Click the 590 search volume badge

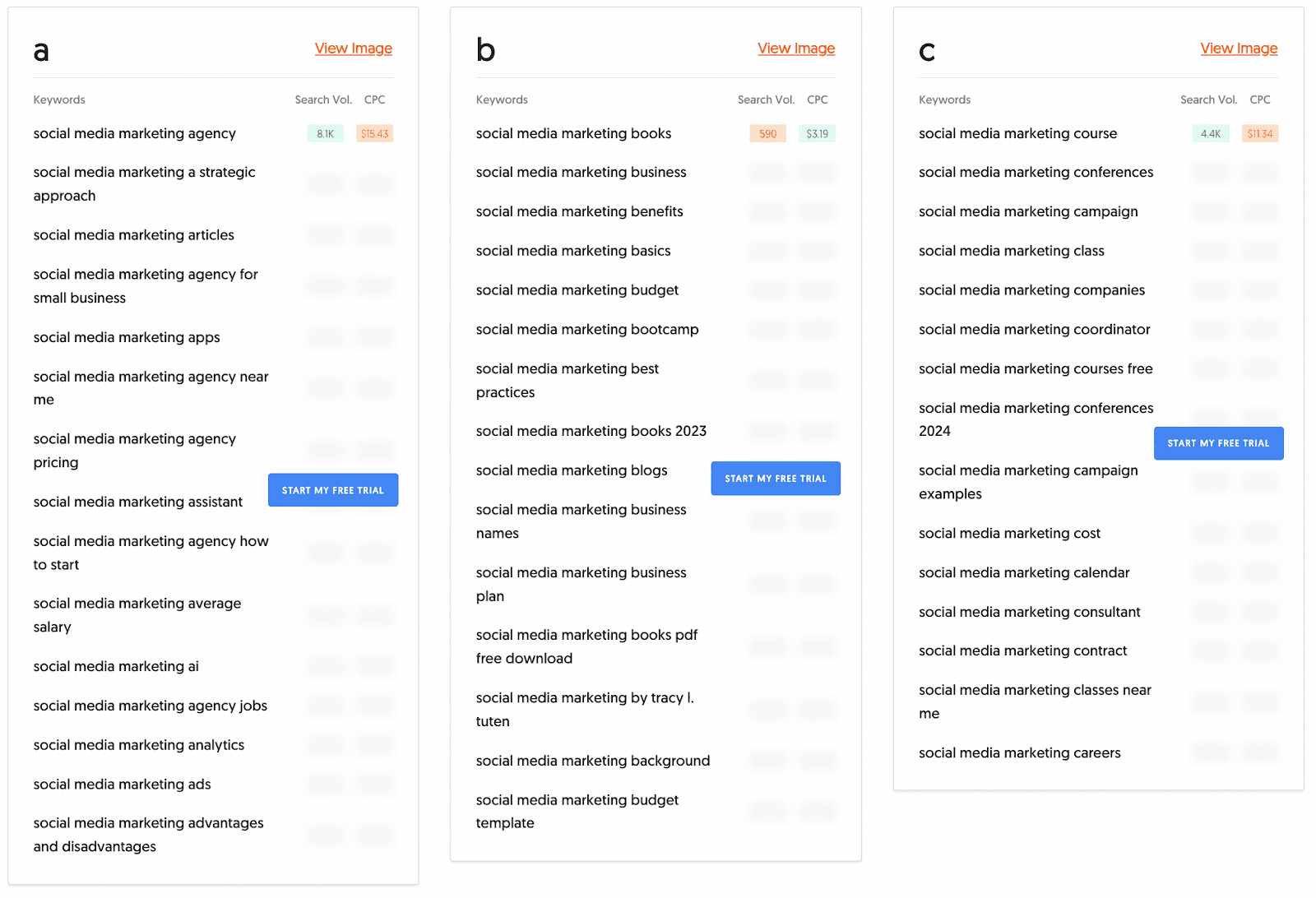[767, 133]
